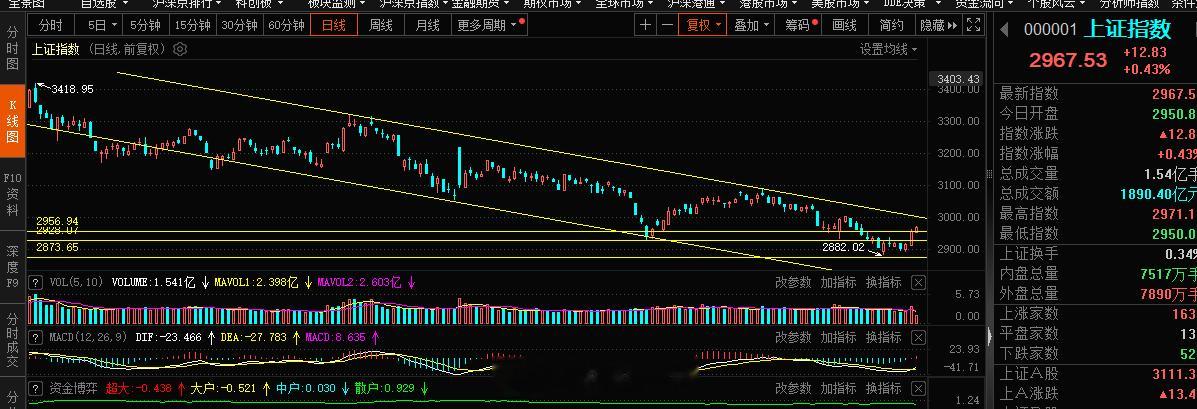Click the 2873.65 horizontal line label

click(x=57, y=247)
